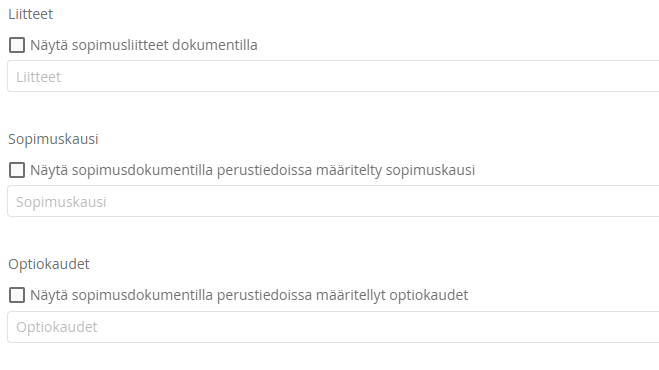Tick the checkbox under the Sopimuskausi heading

(17, 170)
